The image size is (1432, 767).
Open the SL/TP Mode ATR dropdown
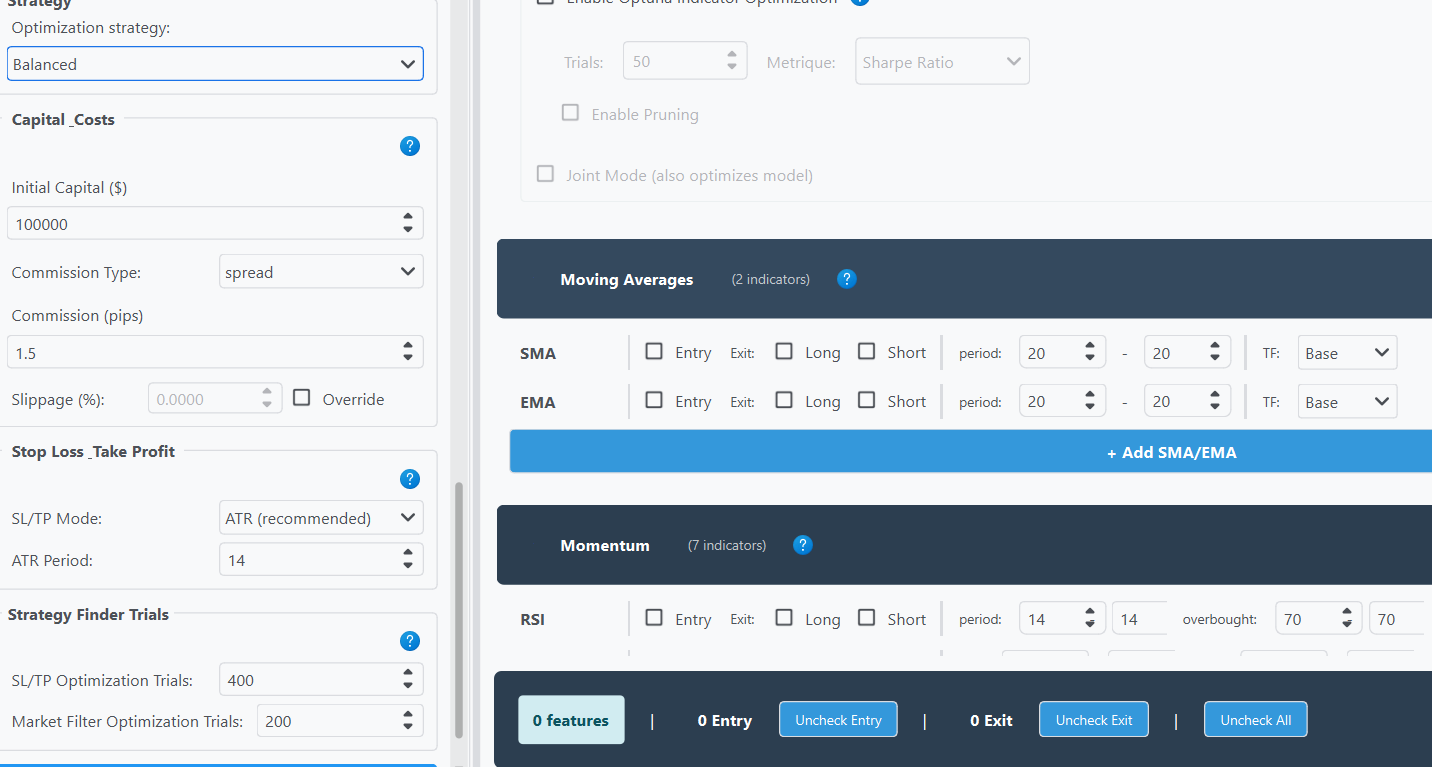[x=321, y=518]
